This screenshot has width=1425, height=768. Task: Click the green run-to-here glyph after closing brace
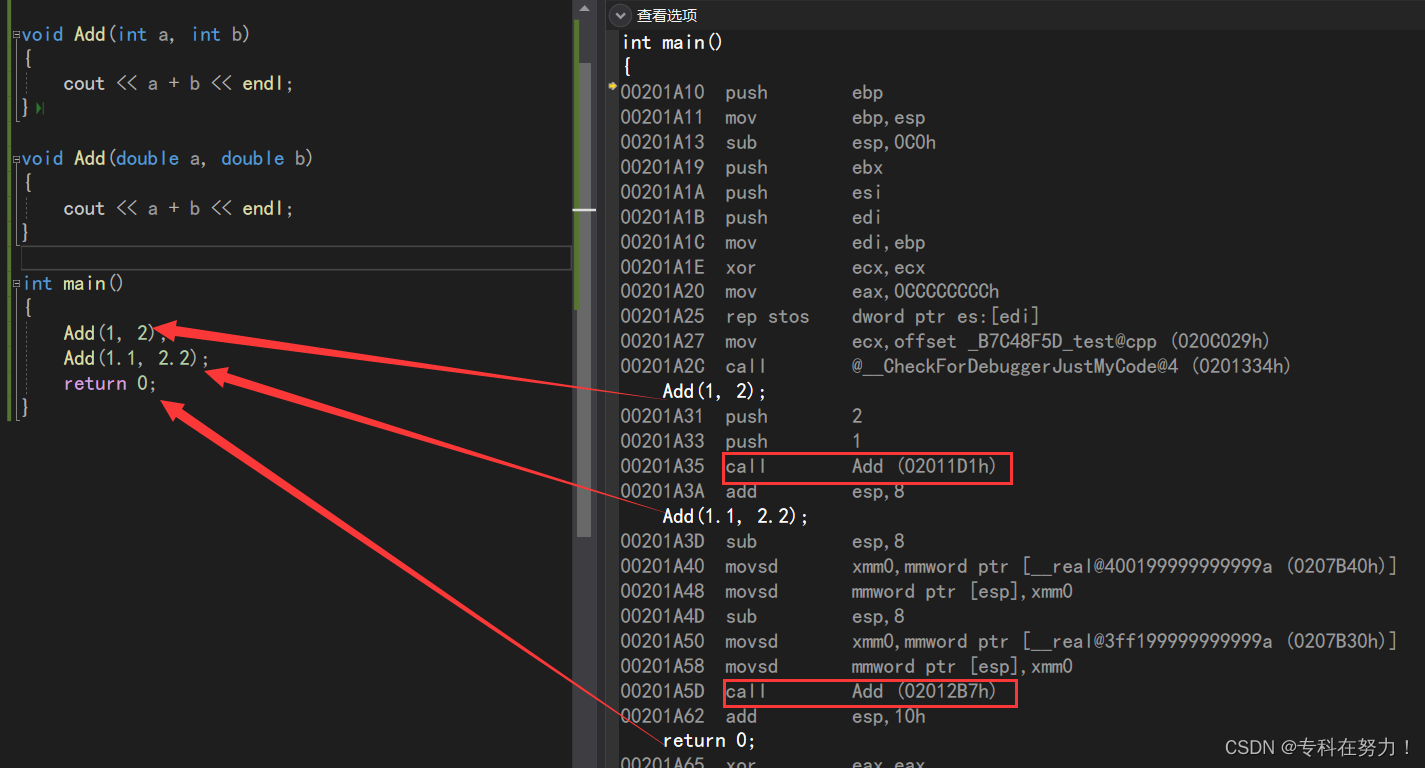click(x=40, y=108)
